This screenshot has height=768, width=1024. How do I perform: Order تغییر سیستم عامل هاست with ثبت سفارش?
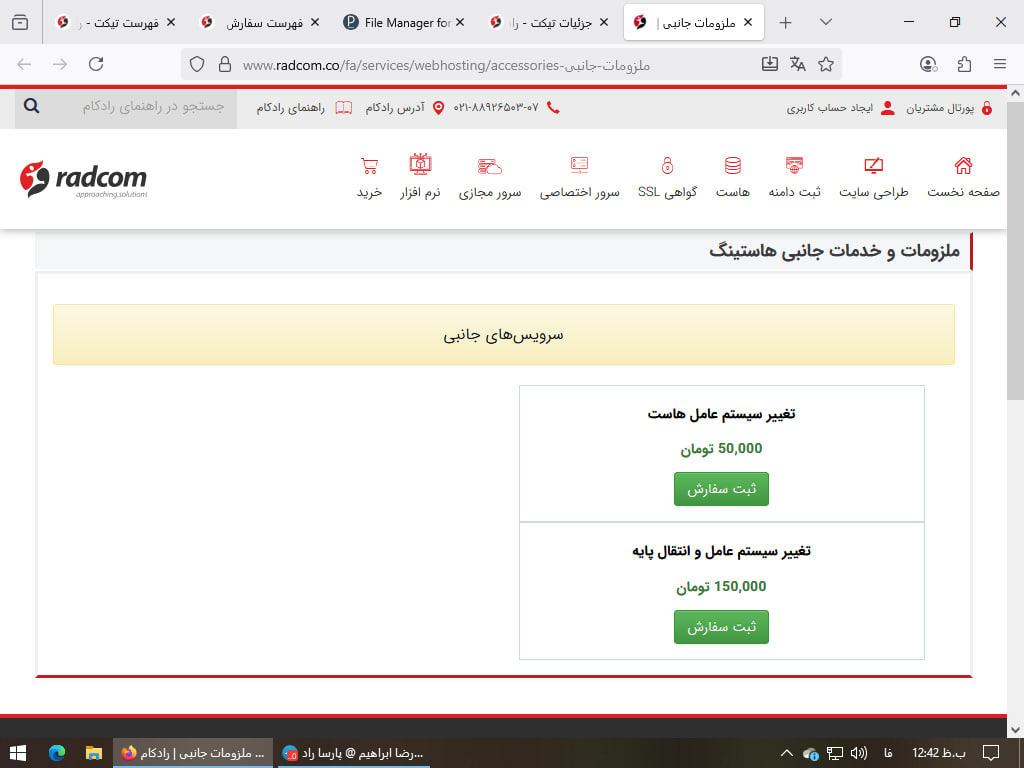[721, 489]
